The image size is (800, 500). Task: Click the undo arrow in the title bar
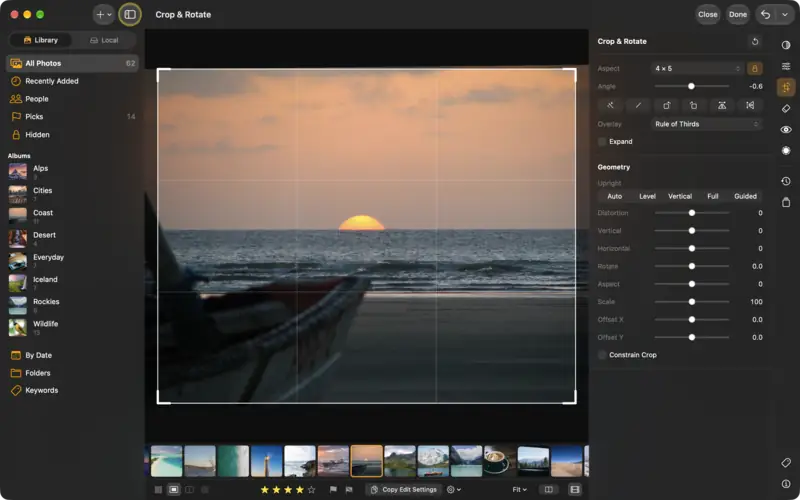pyautogui.click(x=765, y=14)
